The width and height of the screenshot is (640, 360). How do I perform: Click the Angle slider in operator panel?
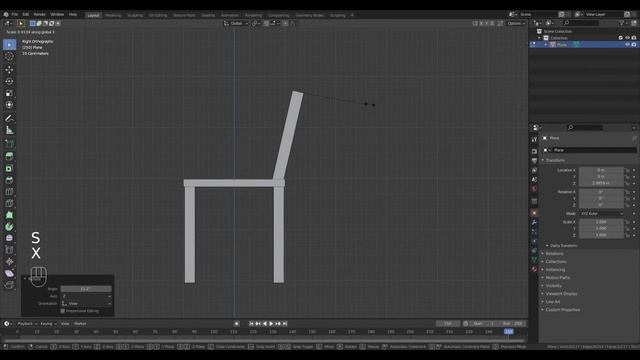86,289
